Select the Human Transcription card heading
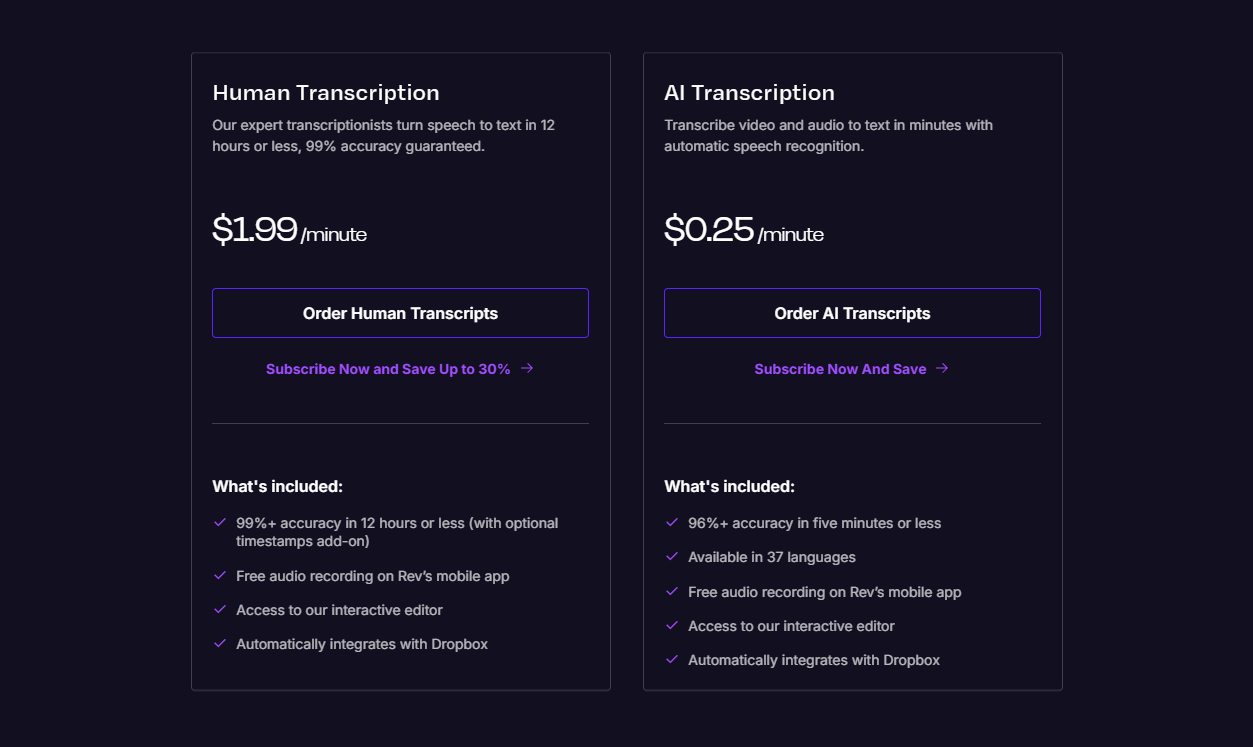Viewport: 1253px width, 747px height. [x=326, y=92]
